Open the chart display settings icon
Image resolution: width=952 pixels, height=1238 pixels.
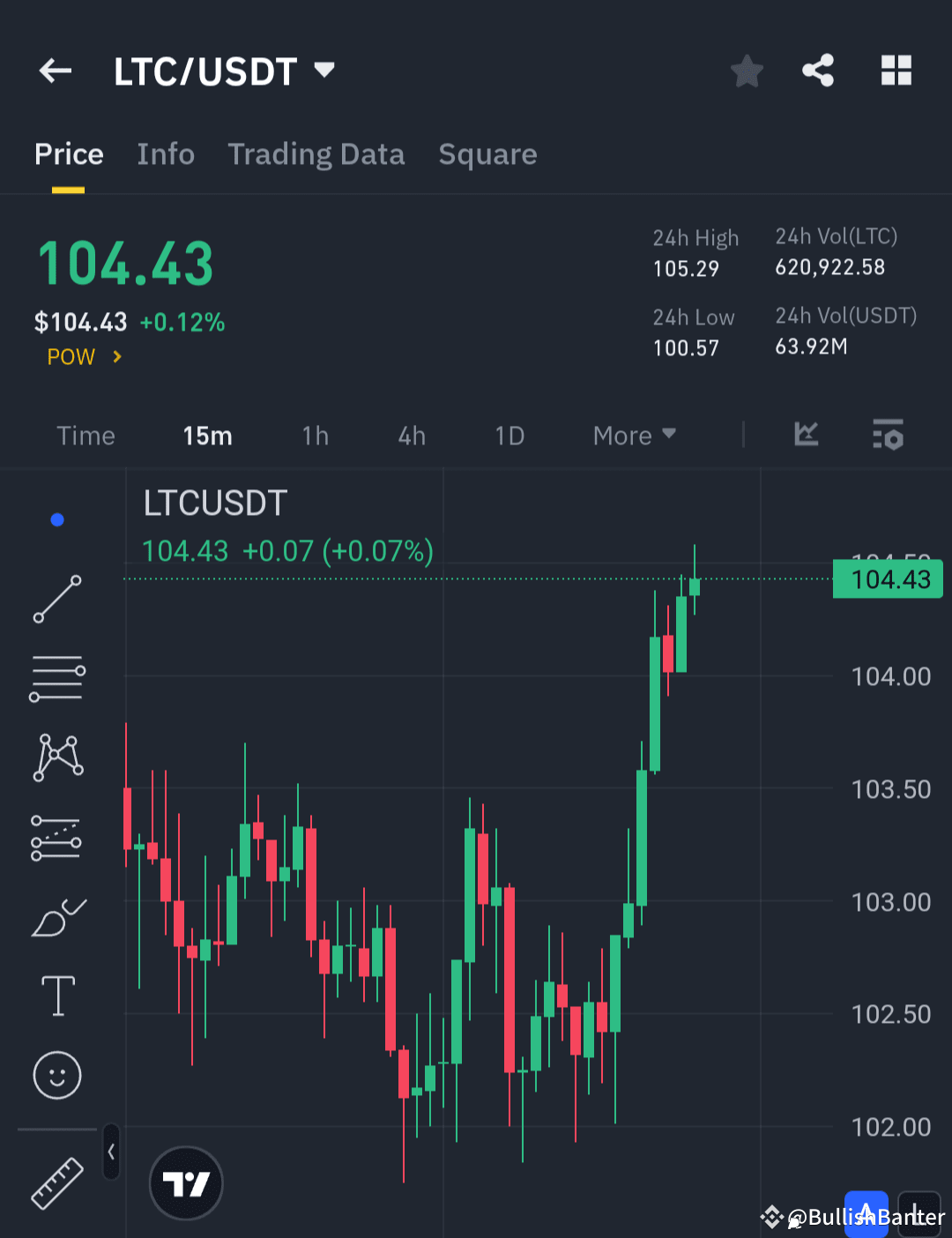pos(888,435)
